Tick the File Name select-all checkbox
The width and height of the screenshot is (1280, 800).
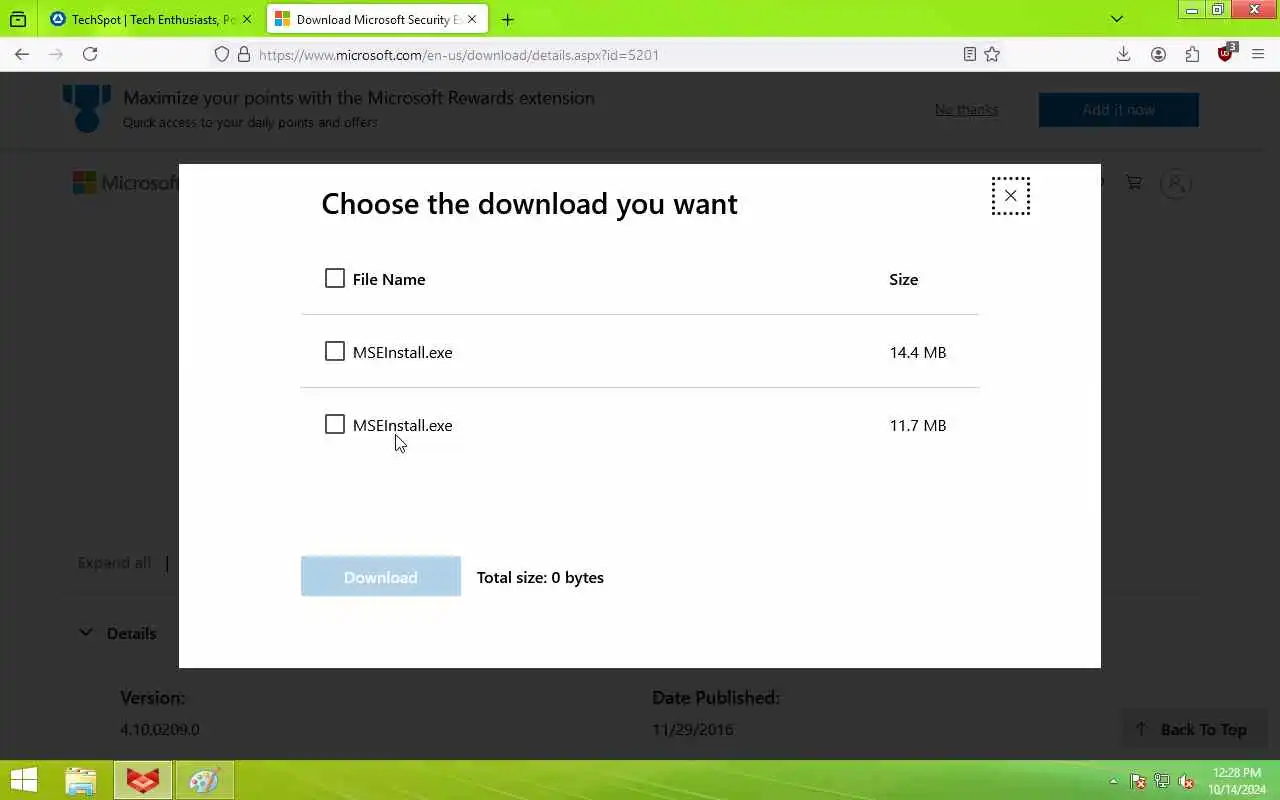click(x=335, y=278)
